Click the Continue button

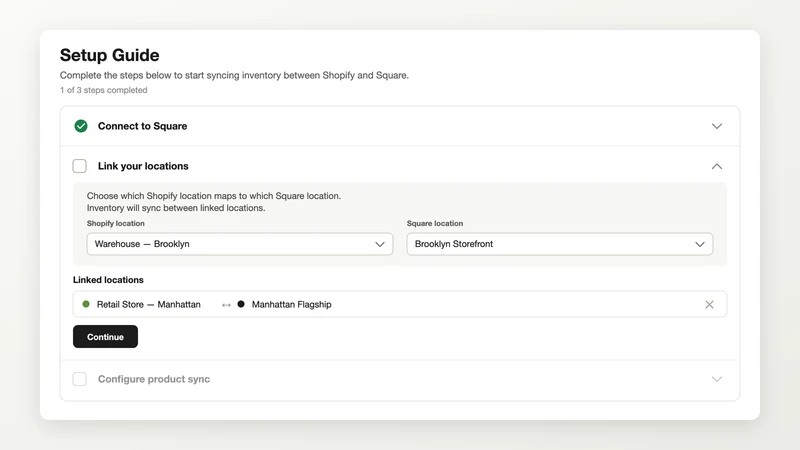coord(105,337)
